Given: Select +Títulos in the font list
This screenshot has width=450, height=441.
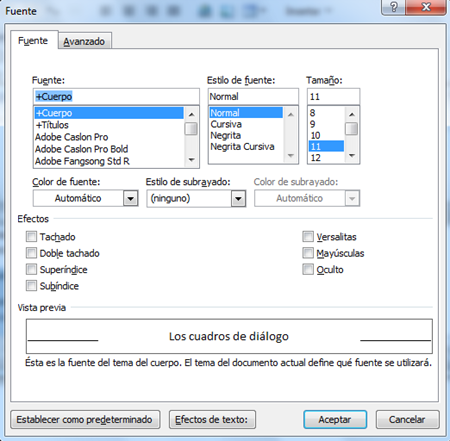Looking at the screenshot, I should 109,125.
